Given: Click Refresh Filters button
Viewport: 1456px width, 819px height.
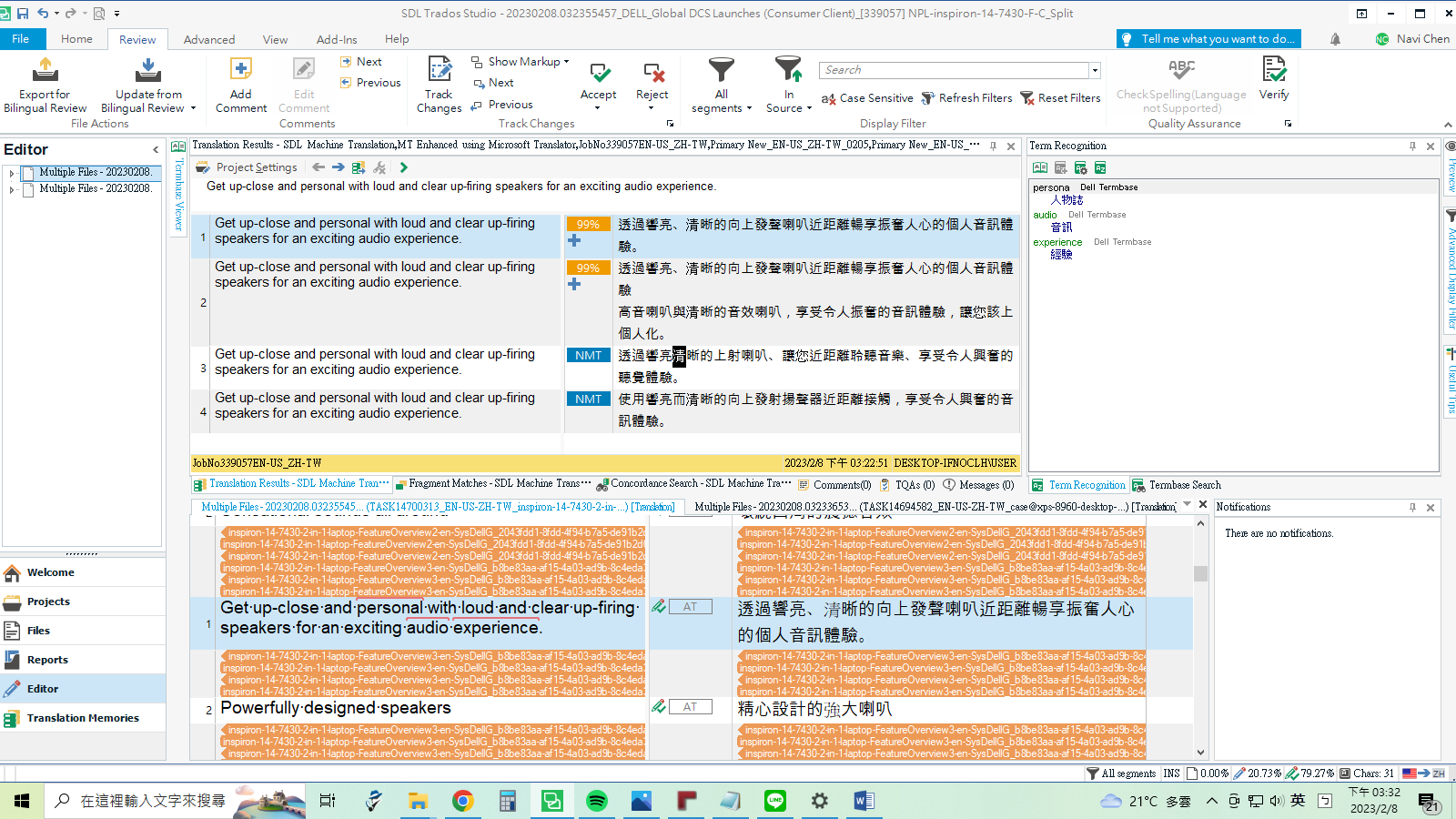Looking at the screenshot, I should click(966, 98).
